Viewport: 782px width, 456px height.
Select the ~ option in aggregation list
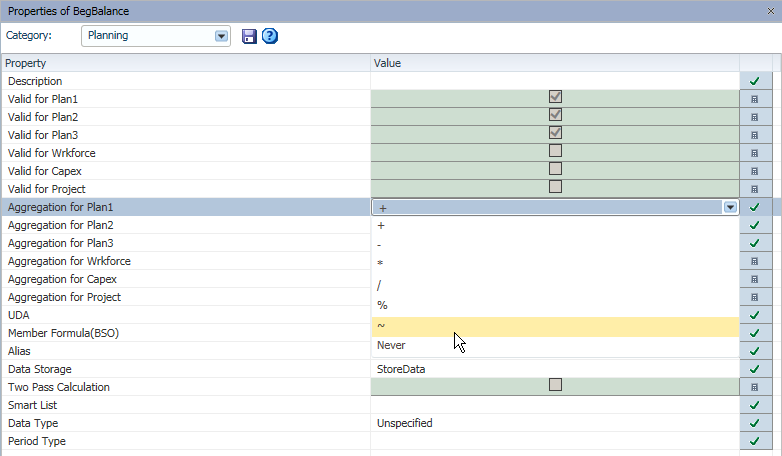[x=555, y=327]
